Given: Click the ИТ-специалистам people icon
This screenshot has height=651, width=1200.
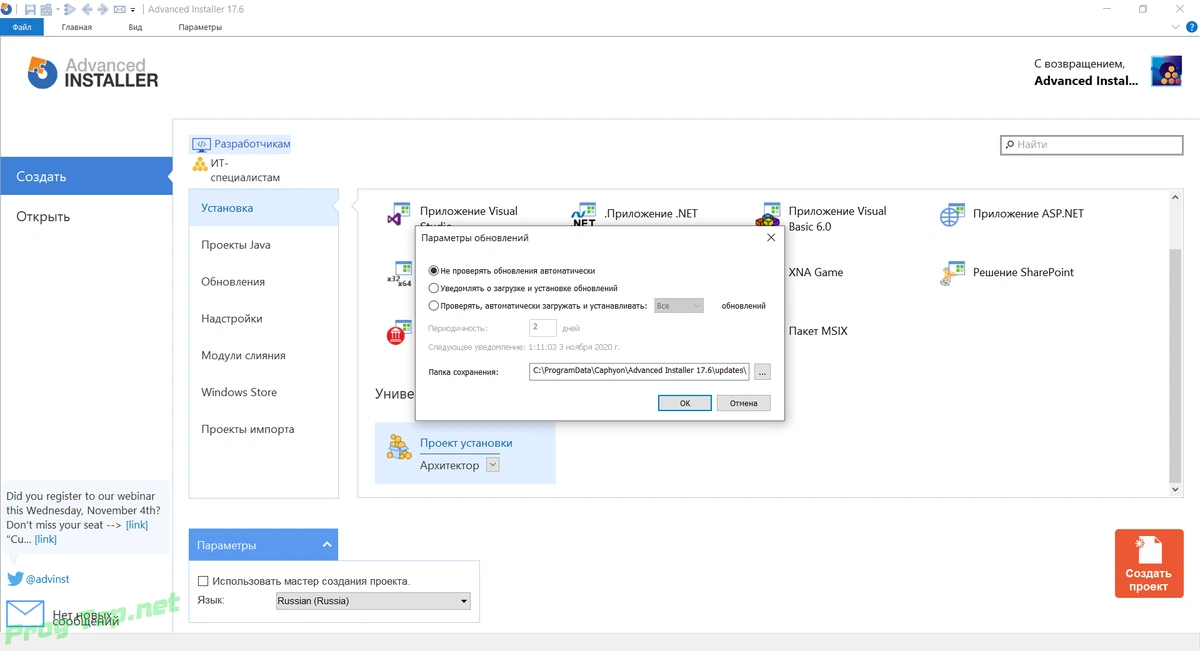Looking at the screenshot, I should (200, 164).
